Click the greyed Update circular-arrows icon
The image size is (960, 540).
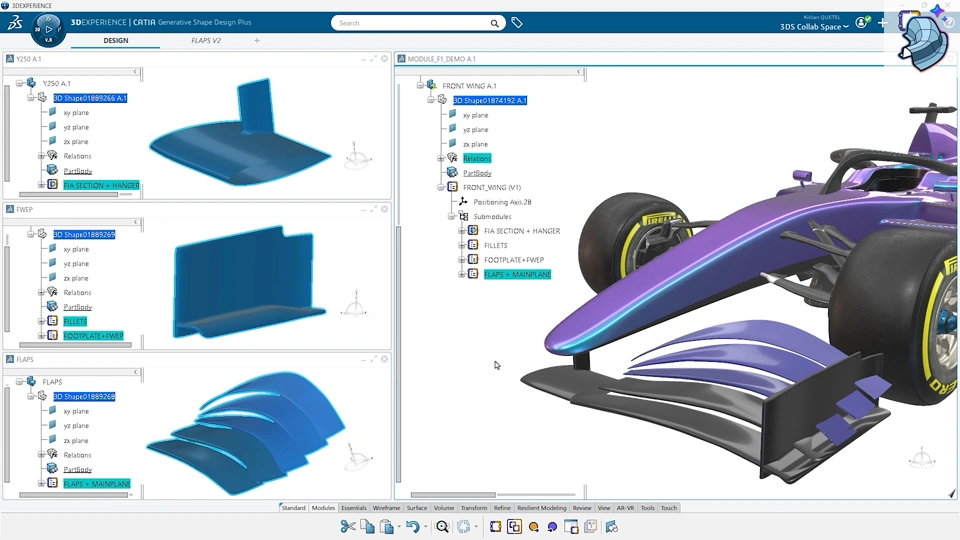click(x=463, y=527)
